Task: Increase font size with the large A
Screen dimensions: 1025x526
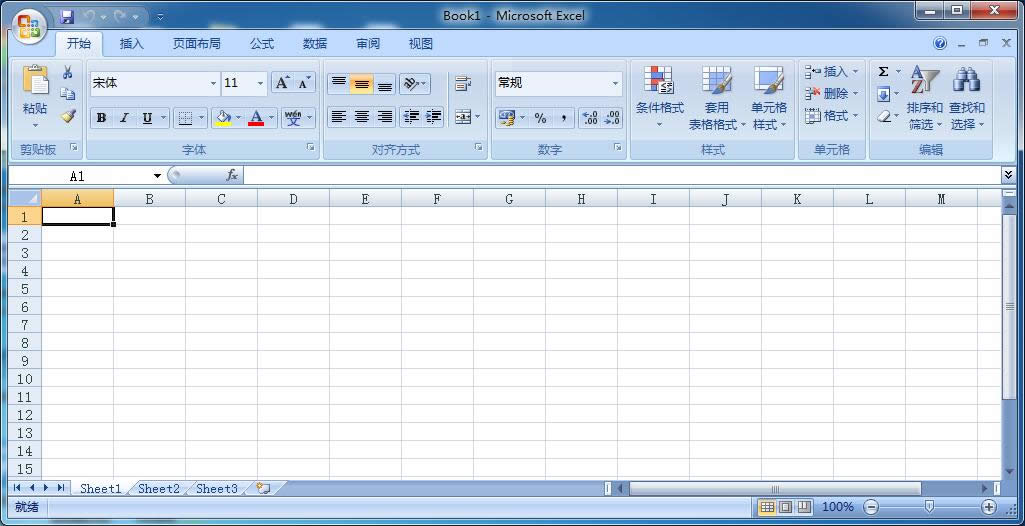Action: (282, 83)
